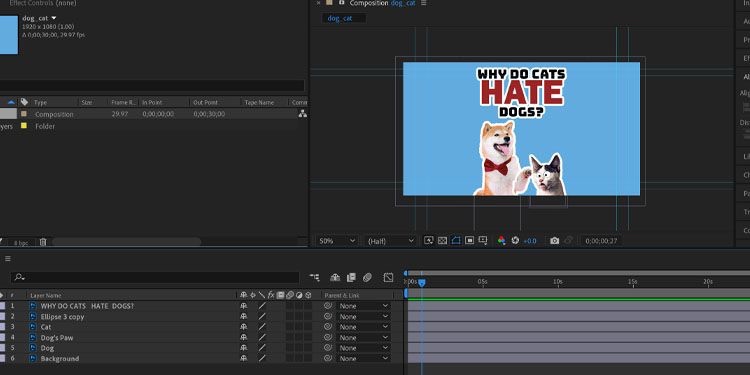Take a snapshot with camera icon

click(x=554, y=241)
